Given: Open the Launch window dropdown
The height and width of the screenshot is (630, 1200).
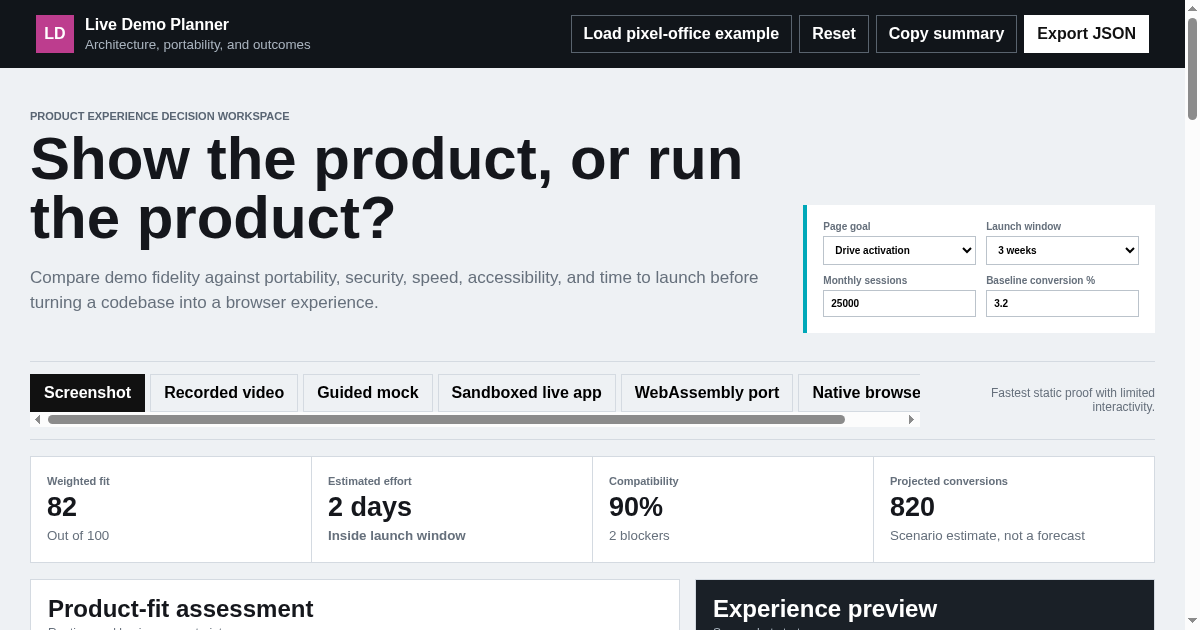Looking at the screenshot, I should point(1062,250).
